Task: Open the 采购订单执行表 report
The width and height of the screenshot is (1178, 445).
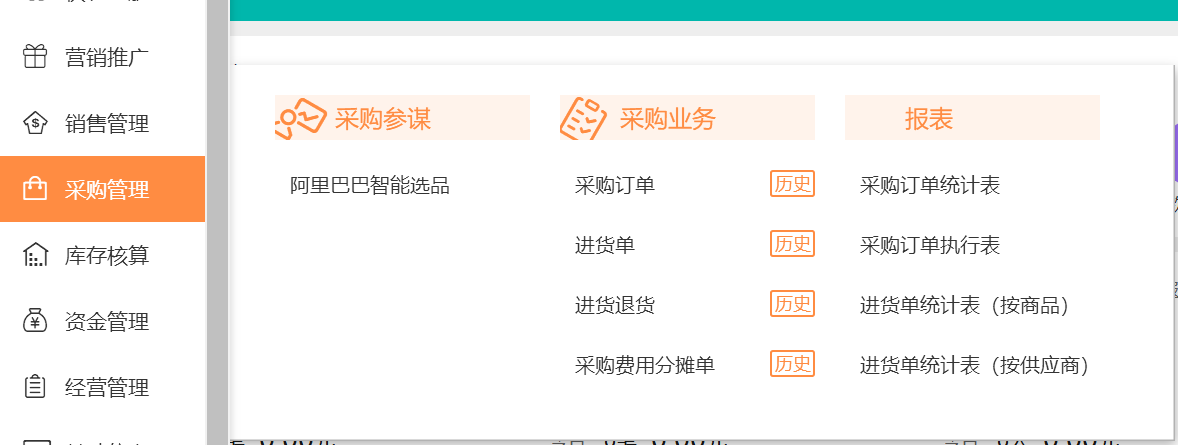Action: (930, 245)
